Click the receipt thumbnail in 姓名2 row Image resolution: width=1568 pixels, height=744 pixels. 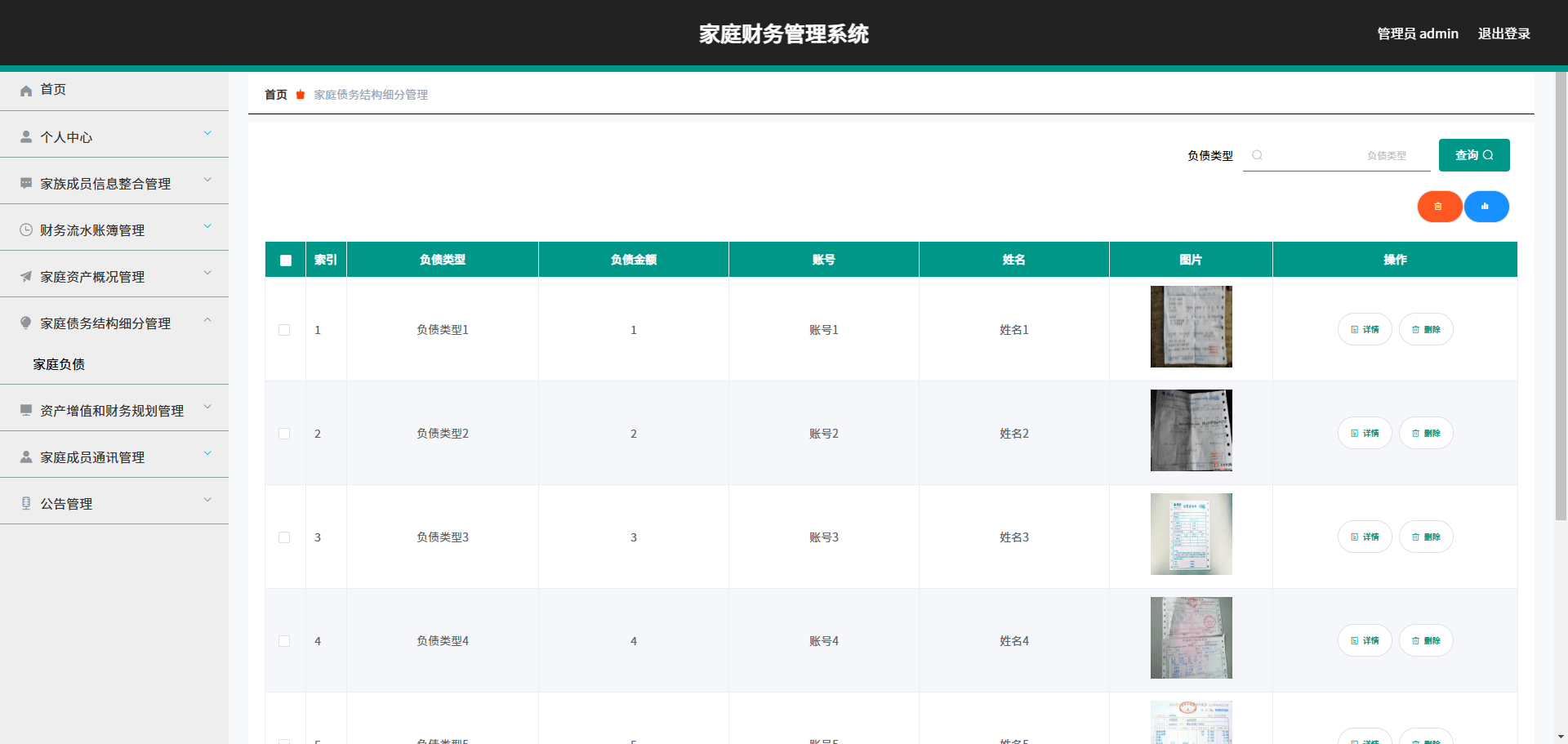1191,430
